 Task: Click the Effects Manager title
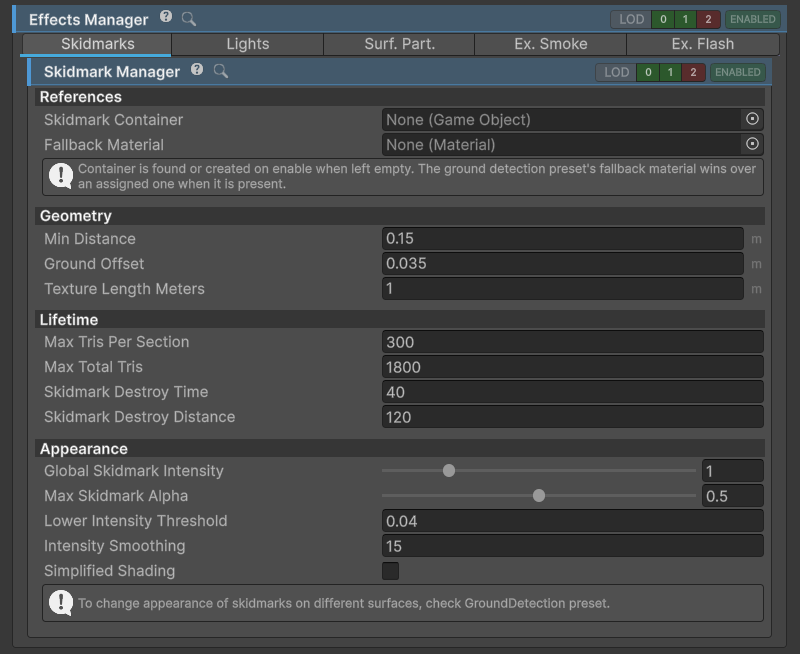click(x=88, y=19)
